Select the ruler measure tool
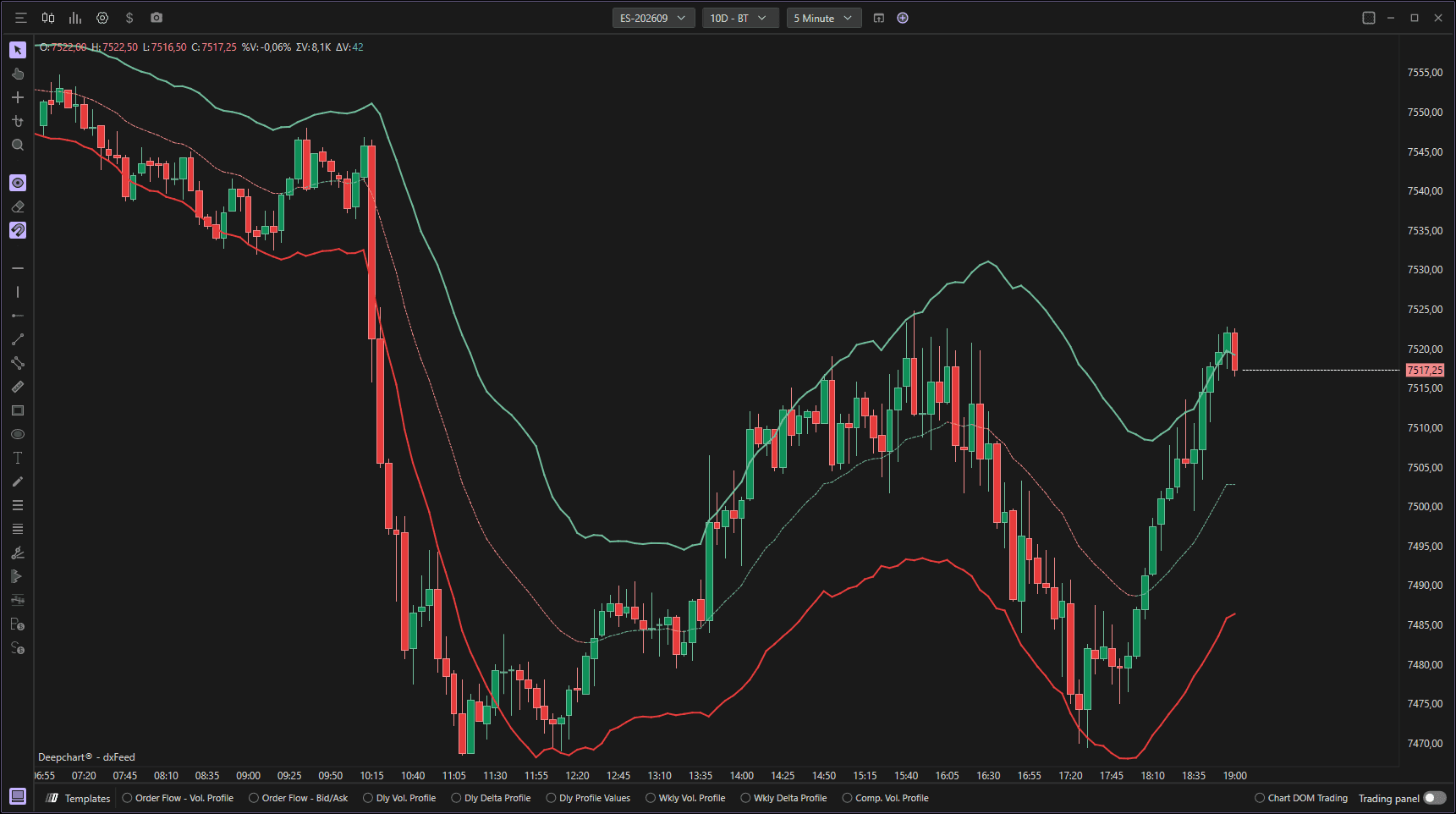Screen dimensions: 1456x814 point(18,387)
